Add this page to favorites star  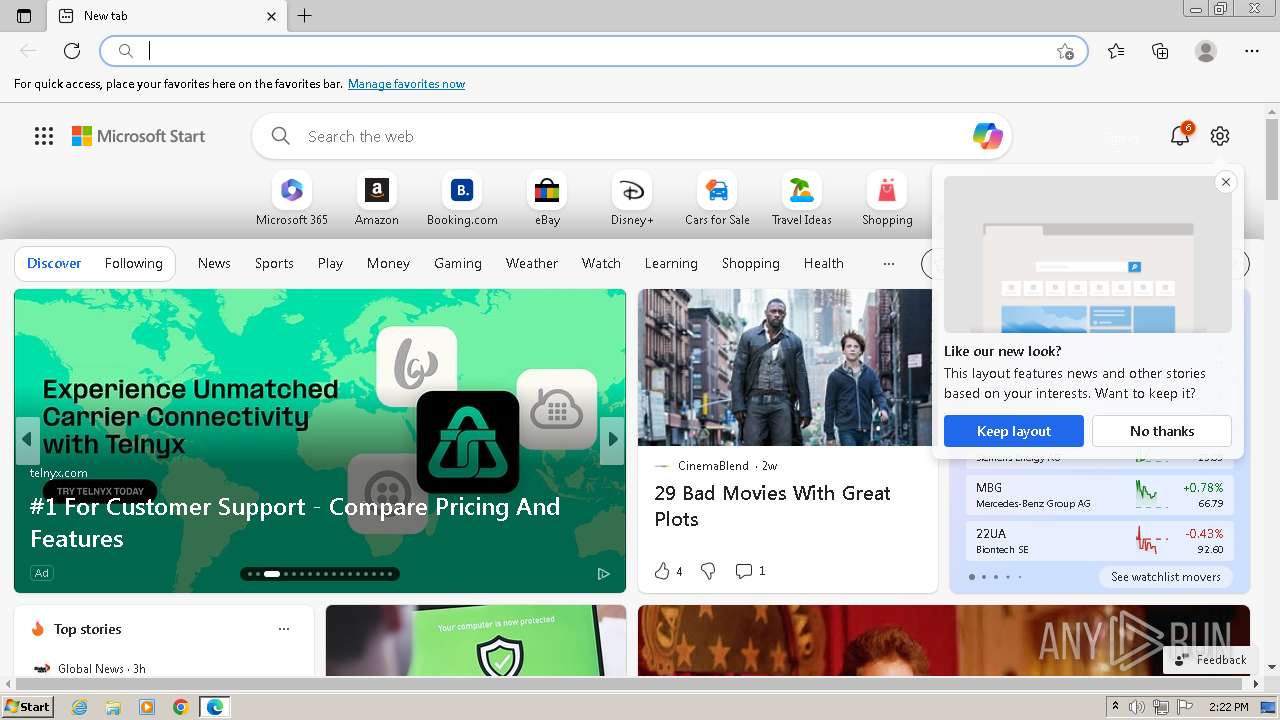1066,51
